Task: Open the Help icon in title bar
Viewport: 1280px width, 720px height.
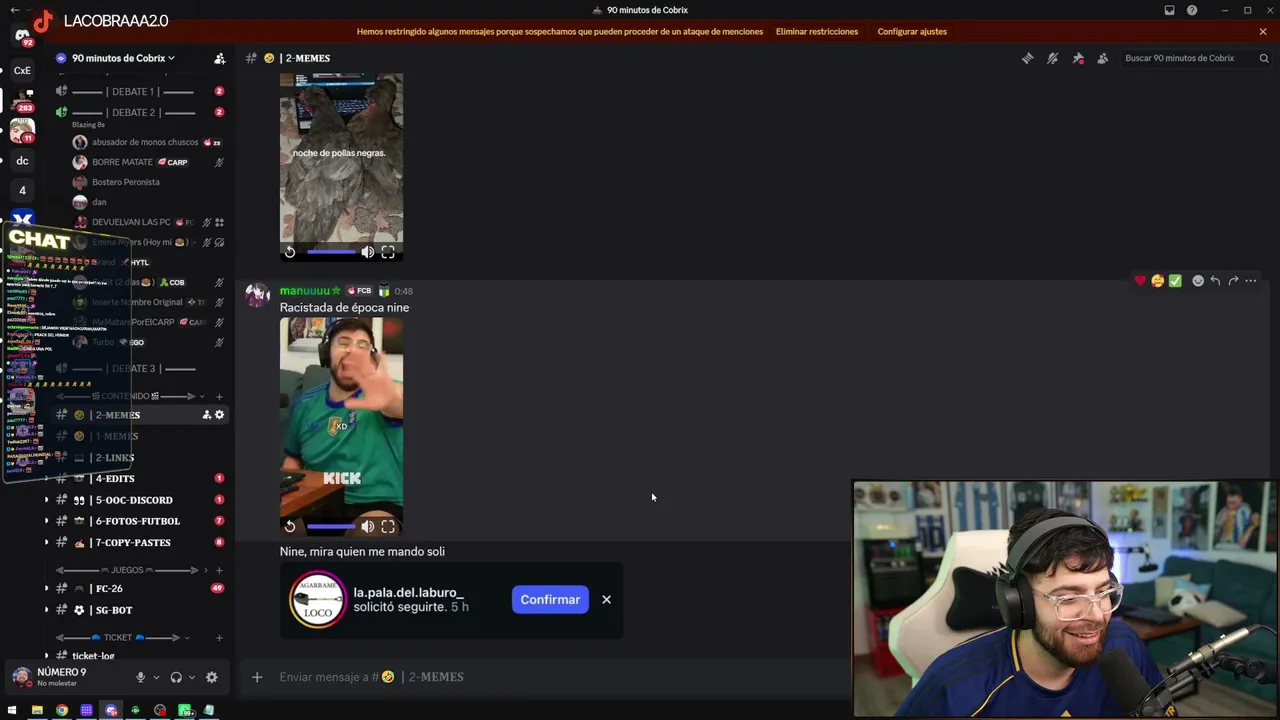Action: [x=1192, y=10]
